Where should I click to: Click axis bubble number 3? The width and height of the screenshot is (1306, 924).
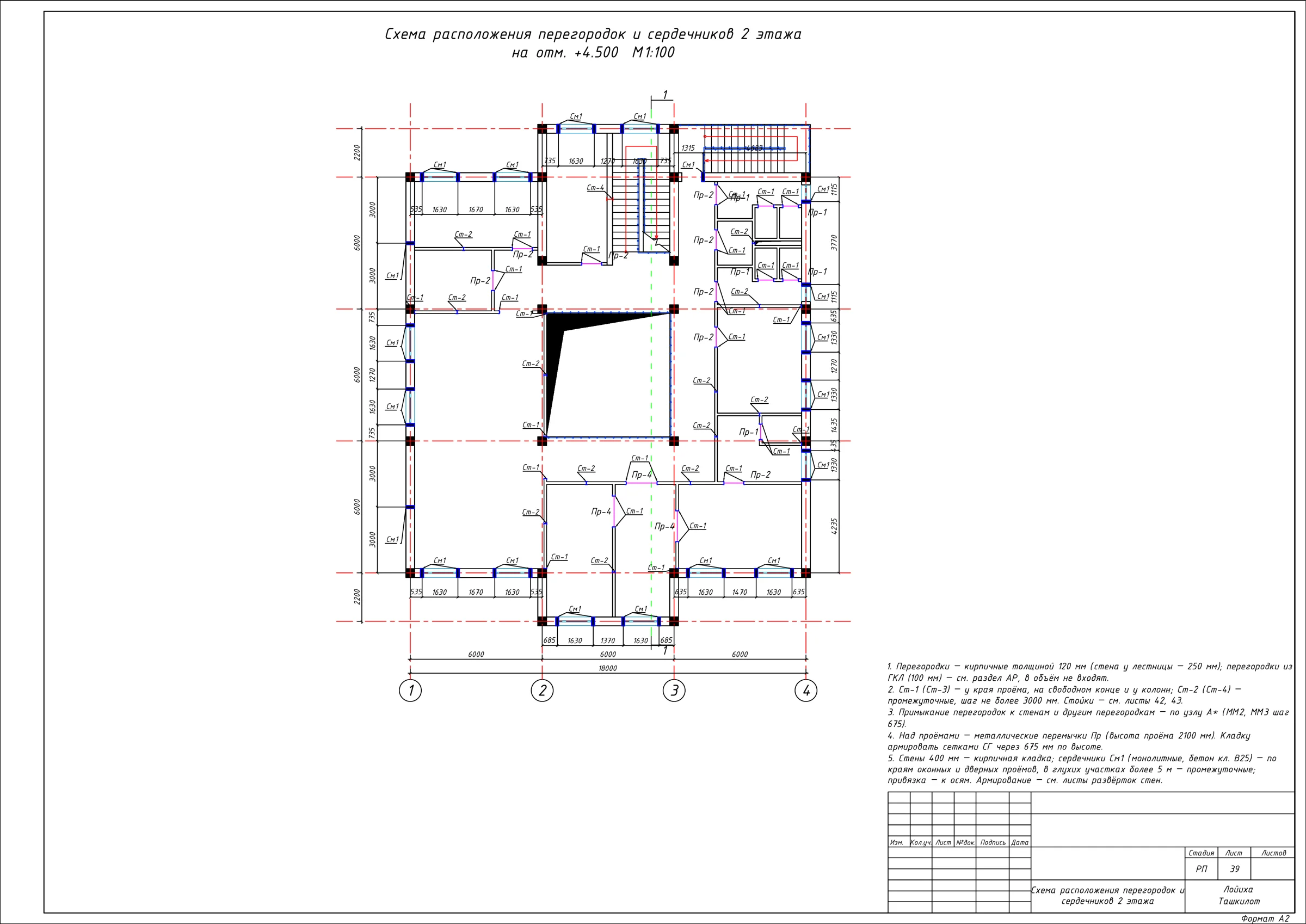674,691
